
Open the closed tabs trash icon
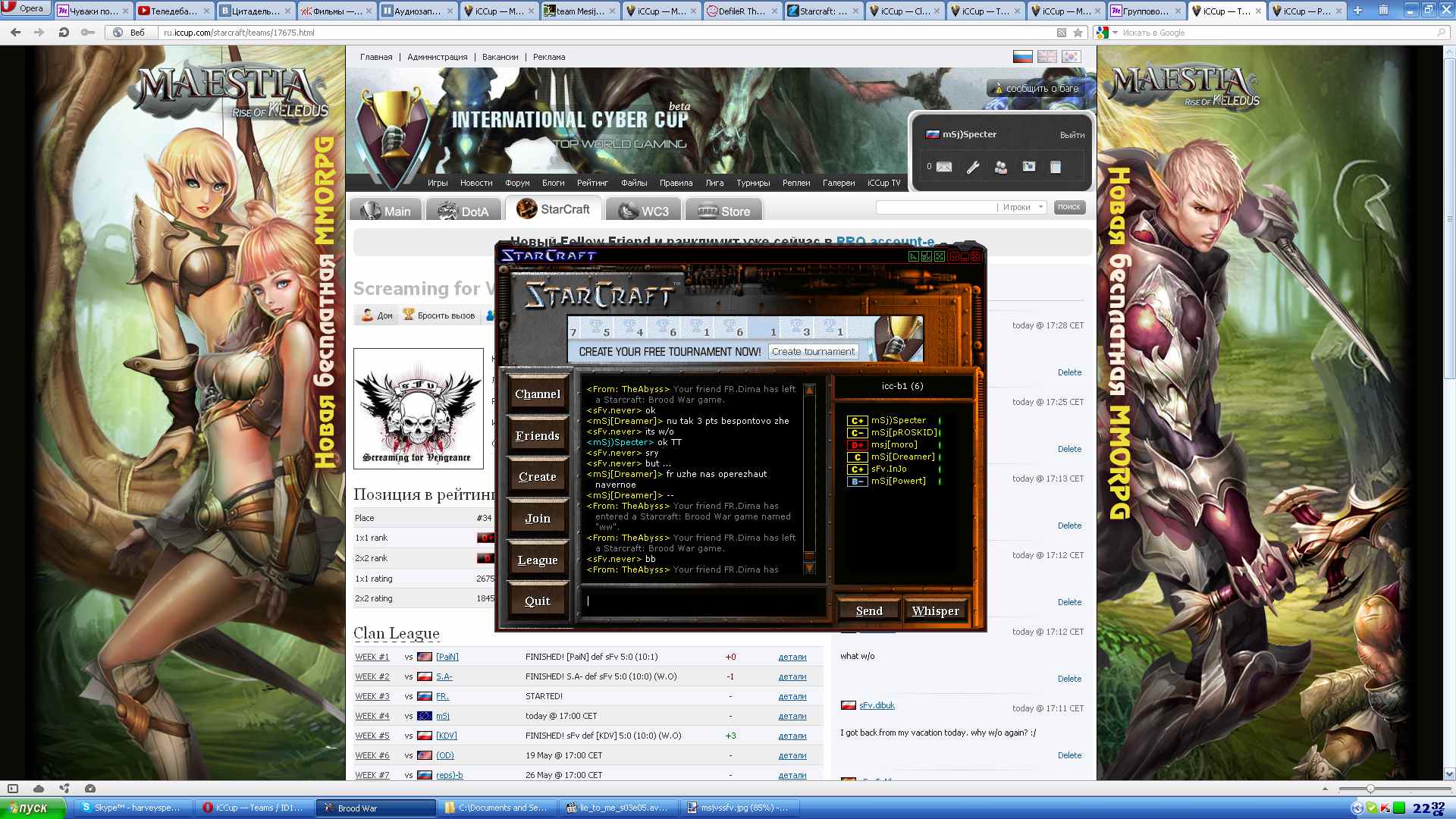pyautogui.click(x=1384, y=11)
